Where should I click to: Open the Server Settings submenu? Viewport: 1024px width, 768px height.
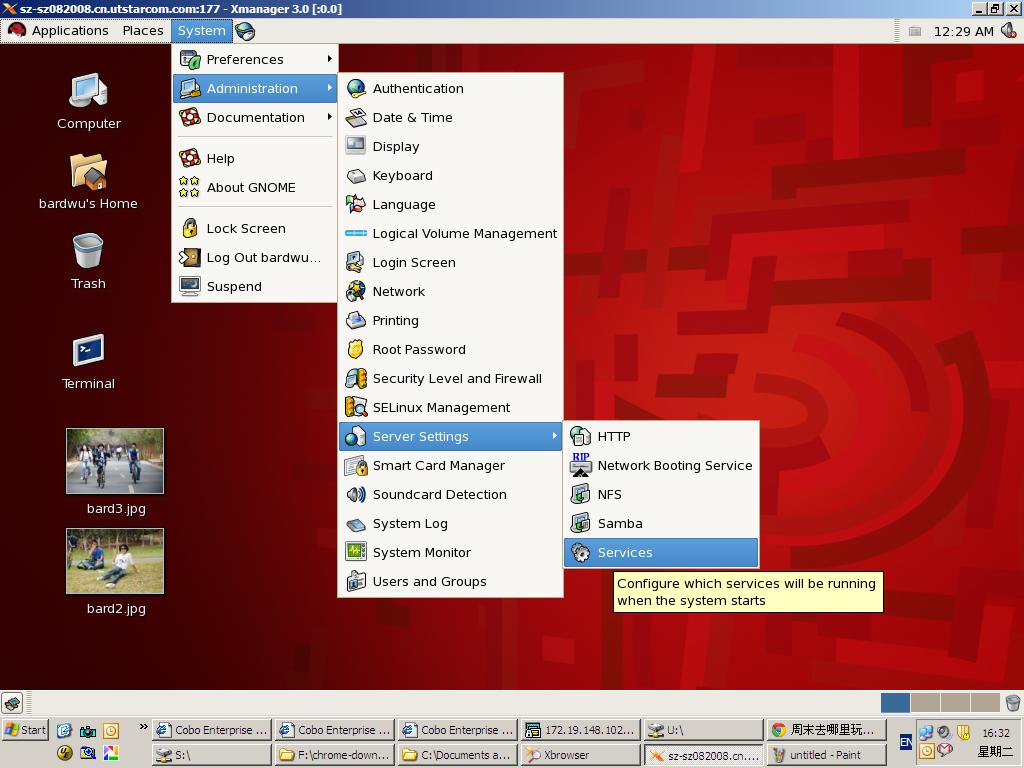420,436
